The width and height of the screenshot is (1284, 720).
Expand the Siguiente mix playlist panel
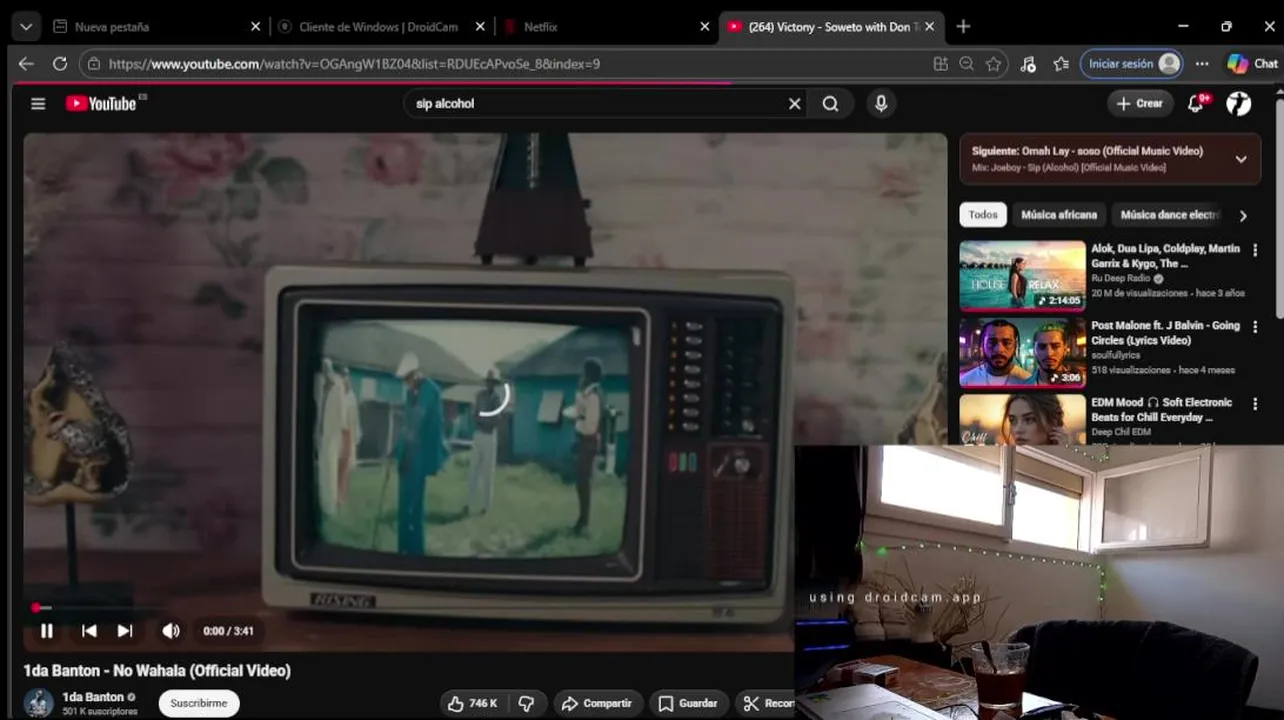click(x=1241, y=159)
